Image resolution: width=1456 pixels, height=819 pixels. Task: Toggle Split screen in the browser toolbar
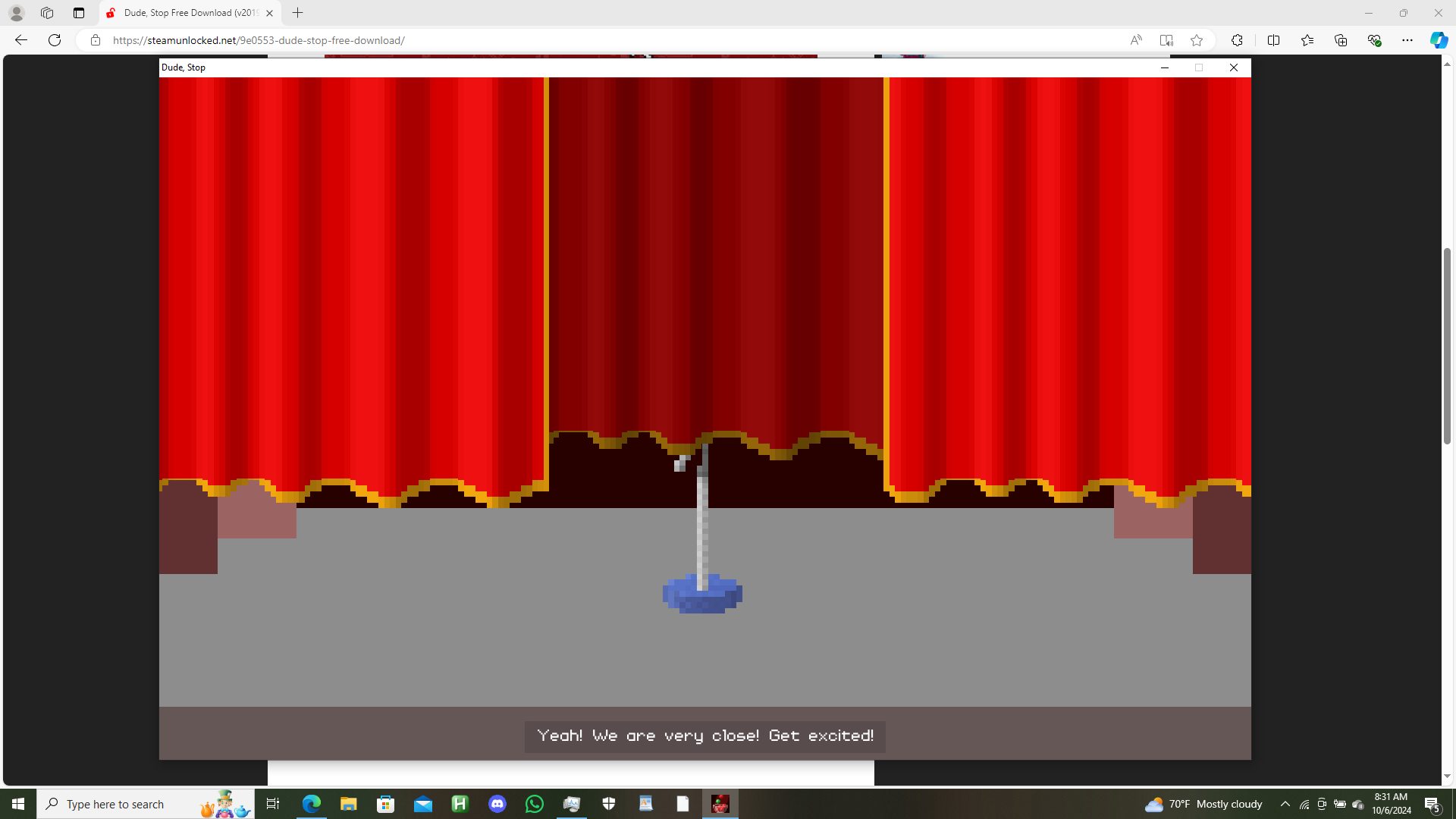point(1273,40)
